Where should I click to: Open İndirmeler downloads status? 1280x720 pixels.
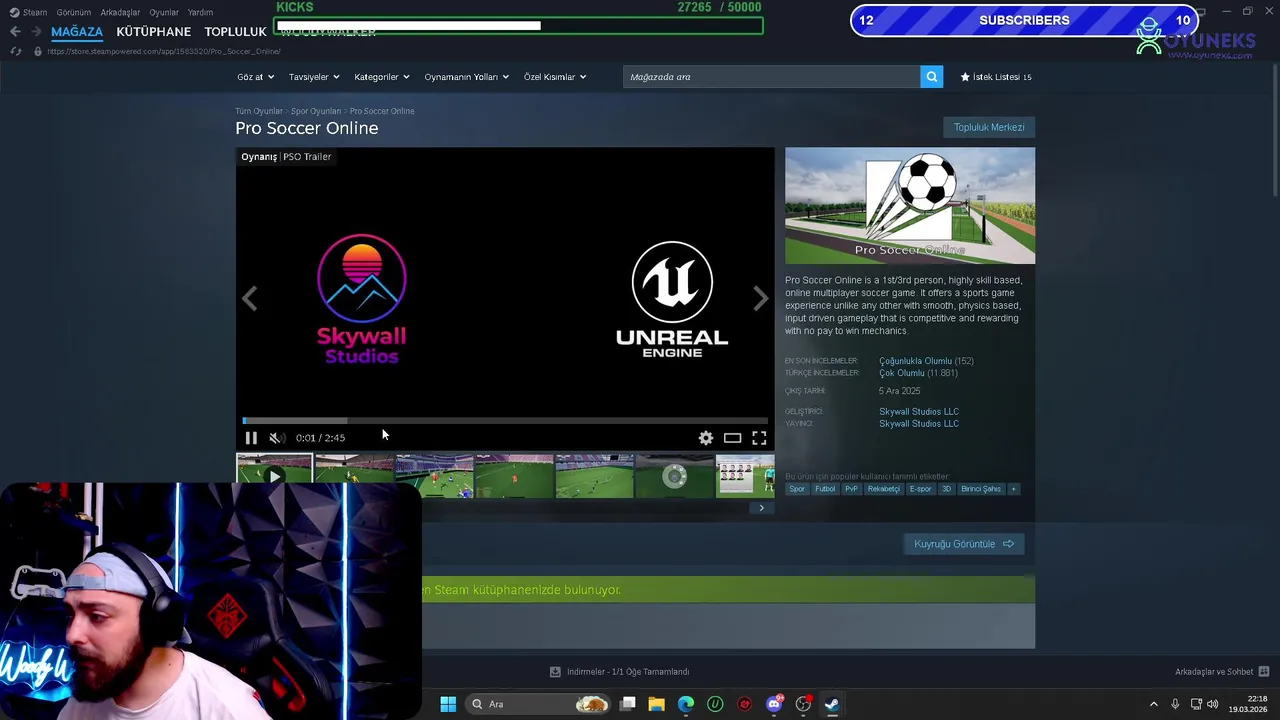[x=620, y=672]
